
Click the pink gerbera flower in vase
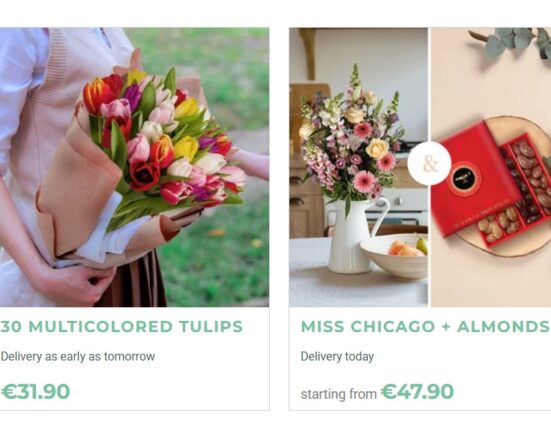click(364, 183)
